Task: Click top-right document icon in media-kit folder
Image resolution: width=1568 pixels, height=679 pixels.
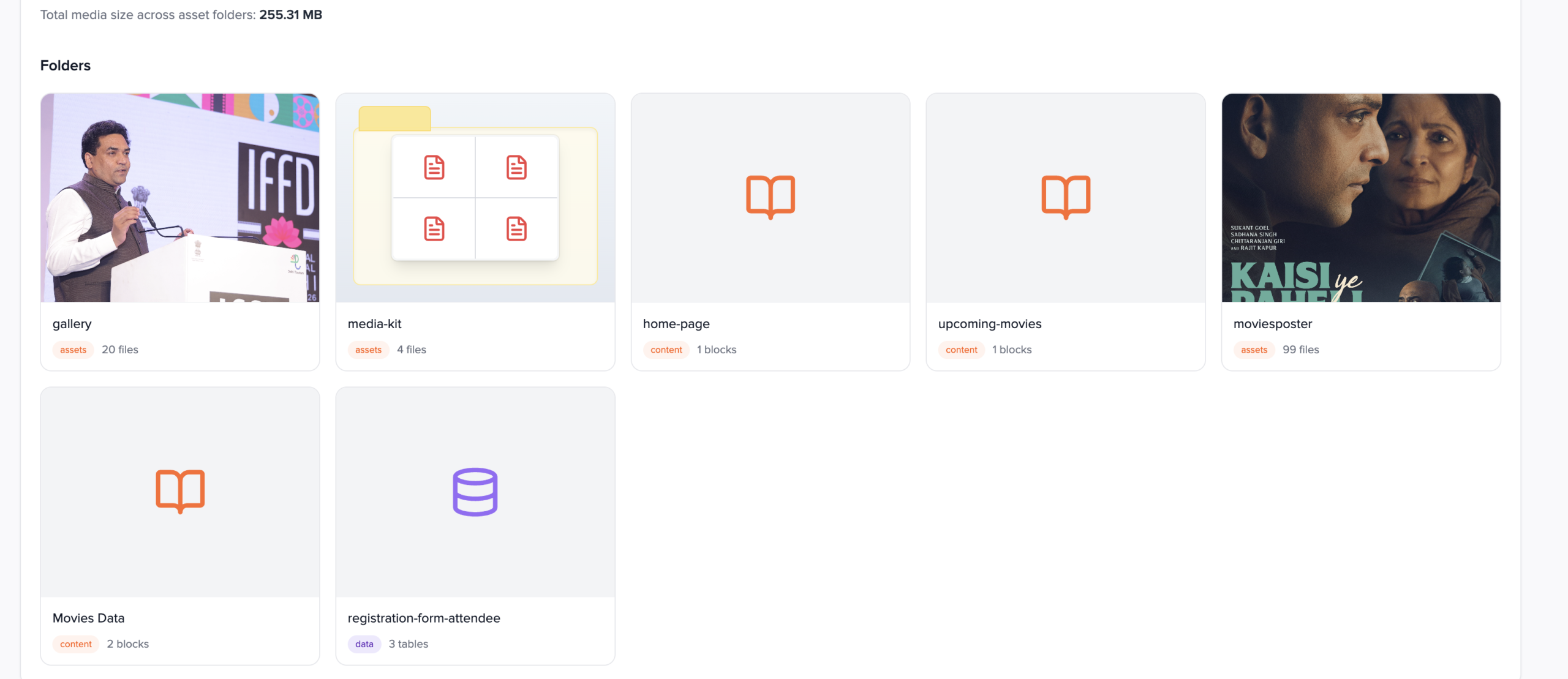Action: pyautogui.click(x=516, y=167)
